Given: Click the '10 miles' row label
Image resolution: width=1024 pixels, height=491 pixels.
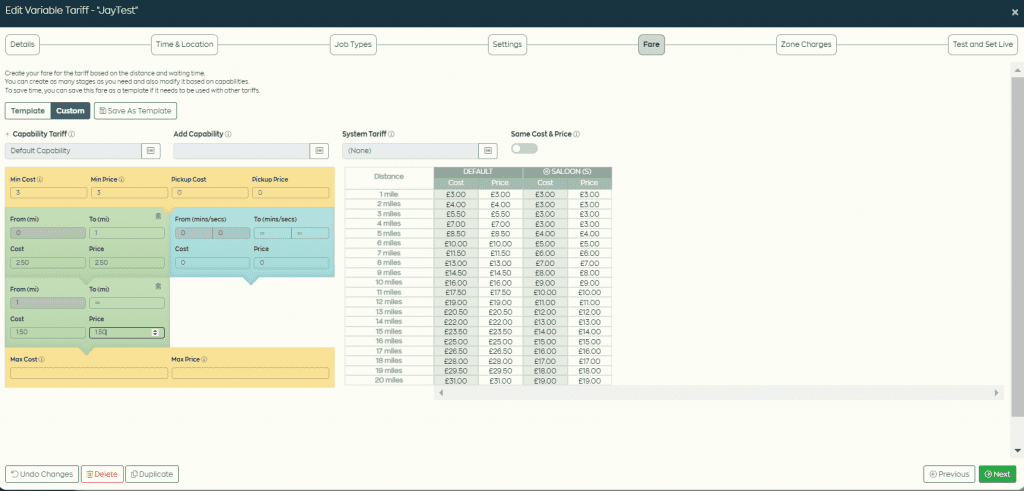Looking at the screenshot, I should tap(389, 282).
